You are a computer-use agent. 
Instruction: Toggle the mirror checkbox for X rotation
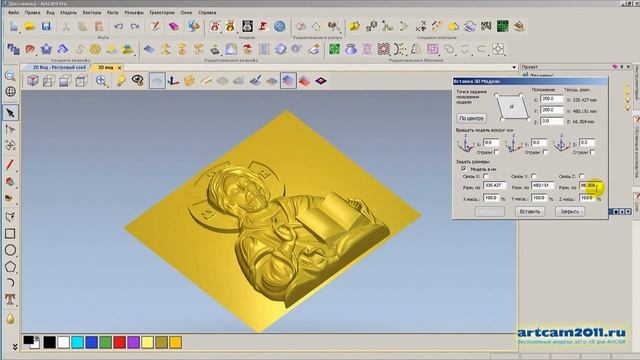click(x=496, y=152)
